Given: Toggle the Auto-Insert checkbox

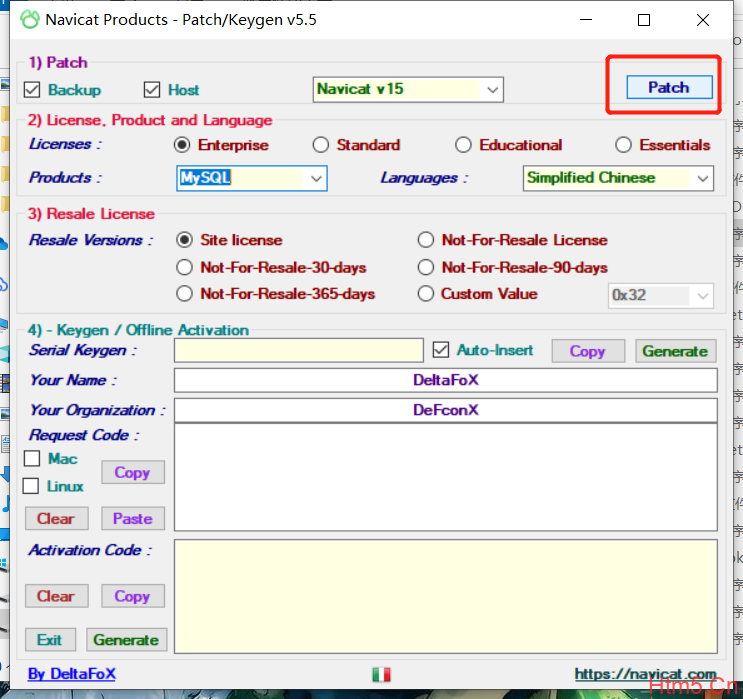Looking at the screenshot, I should pos(441,350).
